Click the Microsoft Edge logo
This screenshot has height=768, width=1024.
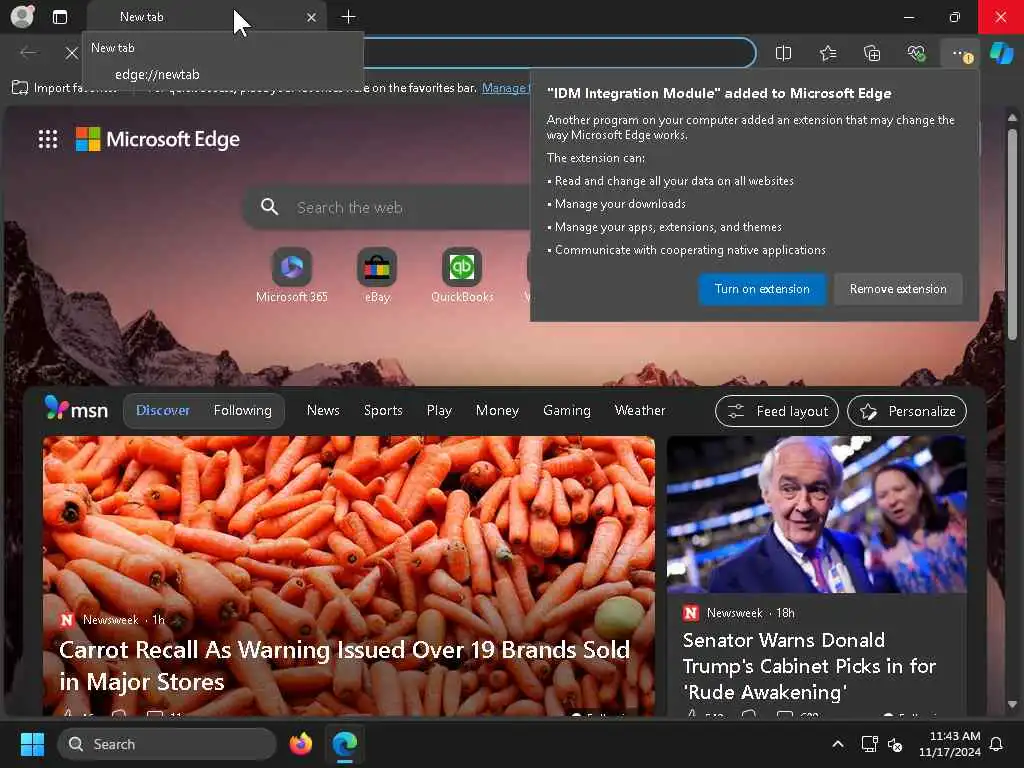[x=157, y=139]
